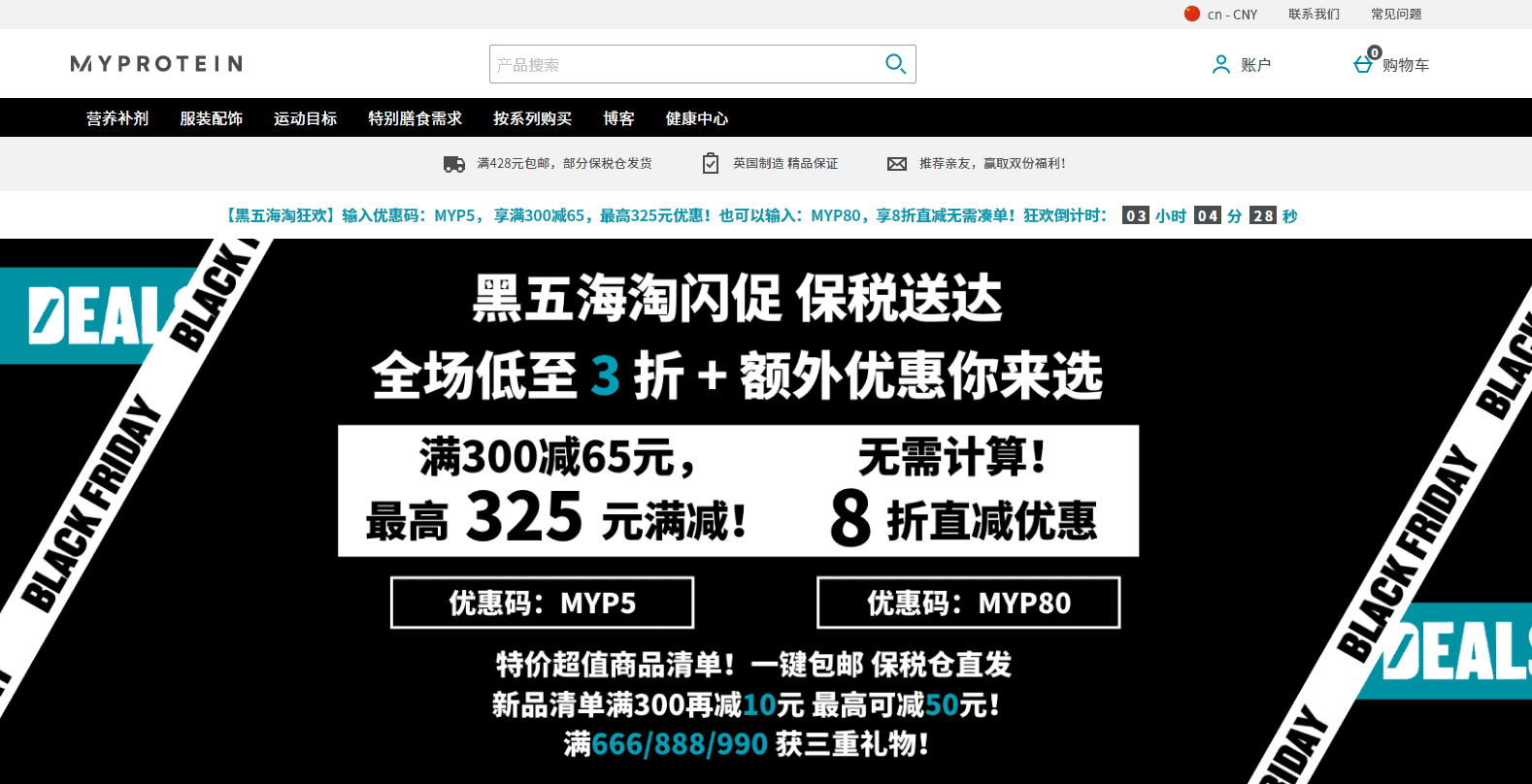Click the clipboard quality guarantee icon

click(711, 163)
